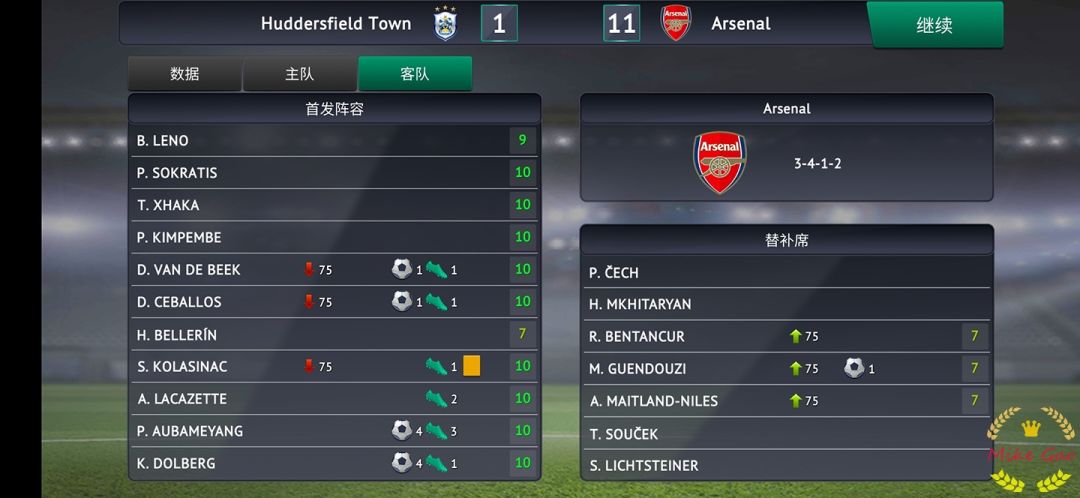Click the Huddersfield Town club crest
This screenshot has width=1080, height=498.
[446, 23]
